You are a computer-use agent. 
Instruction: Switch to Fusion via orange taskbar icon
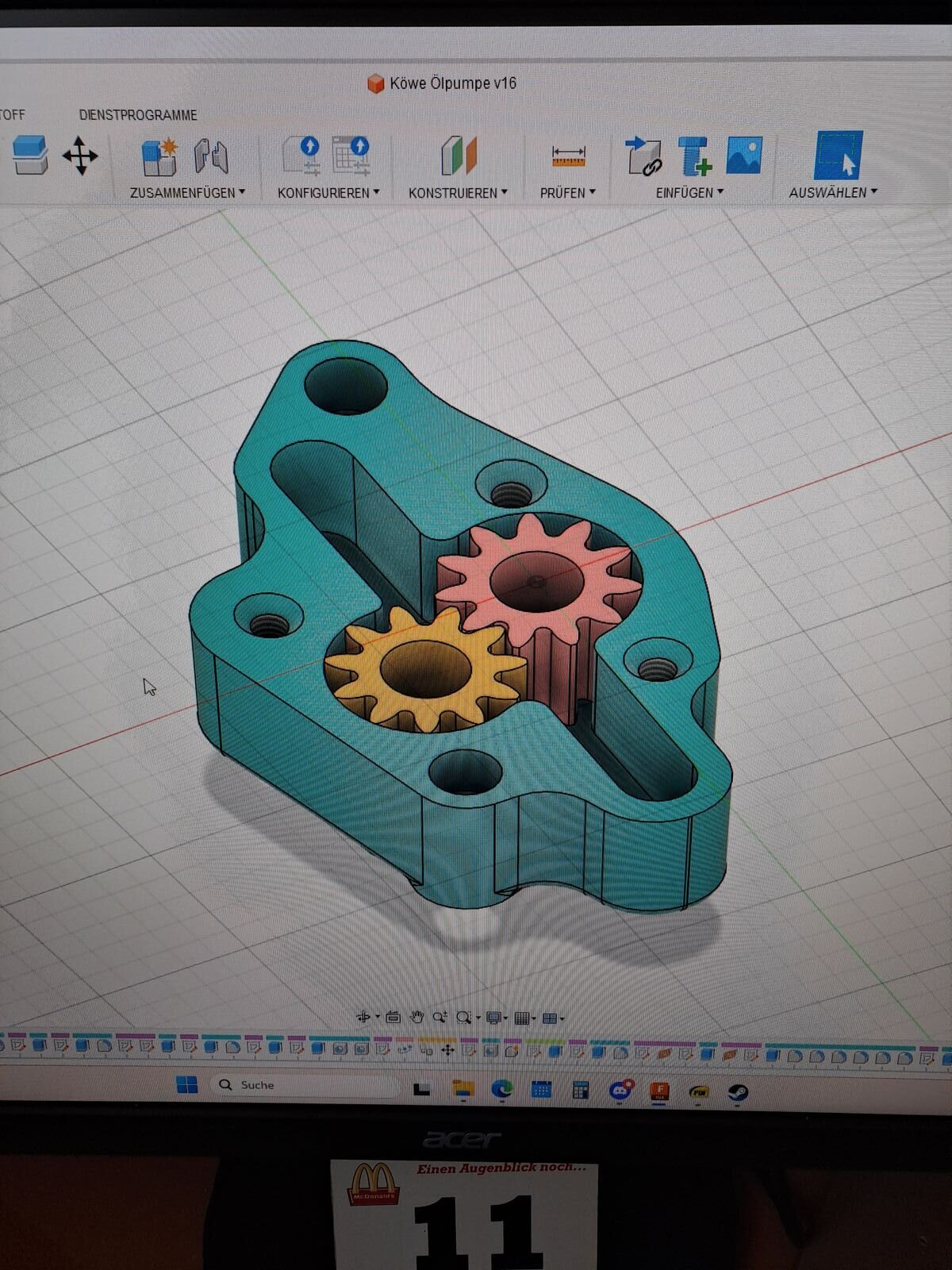point(659,1091)
